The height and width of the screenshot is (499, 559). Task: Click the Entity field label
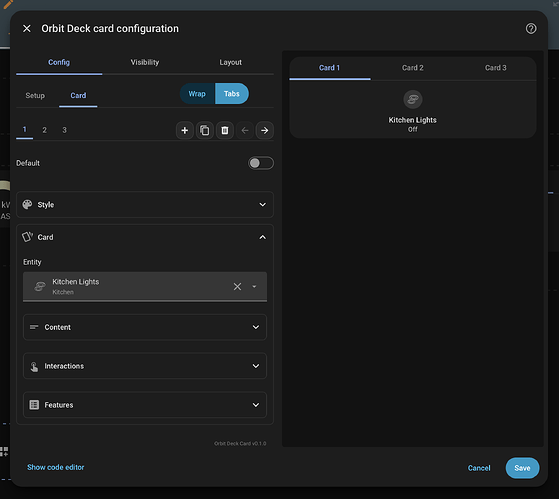tap(32, 262)
